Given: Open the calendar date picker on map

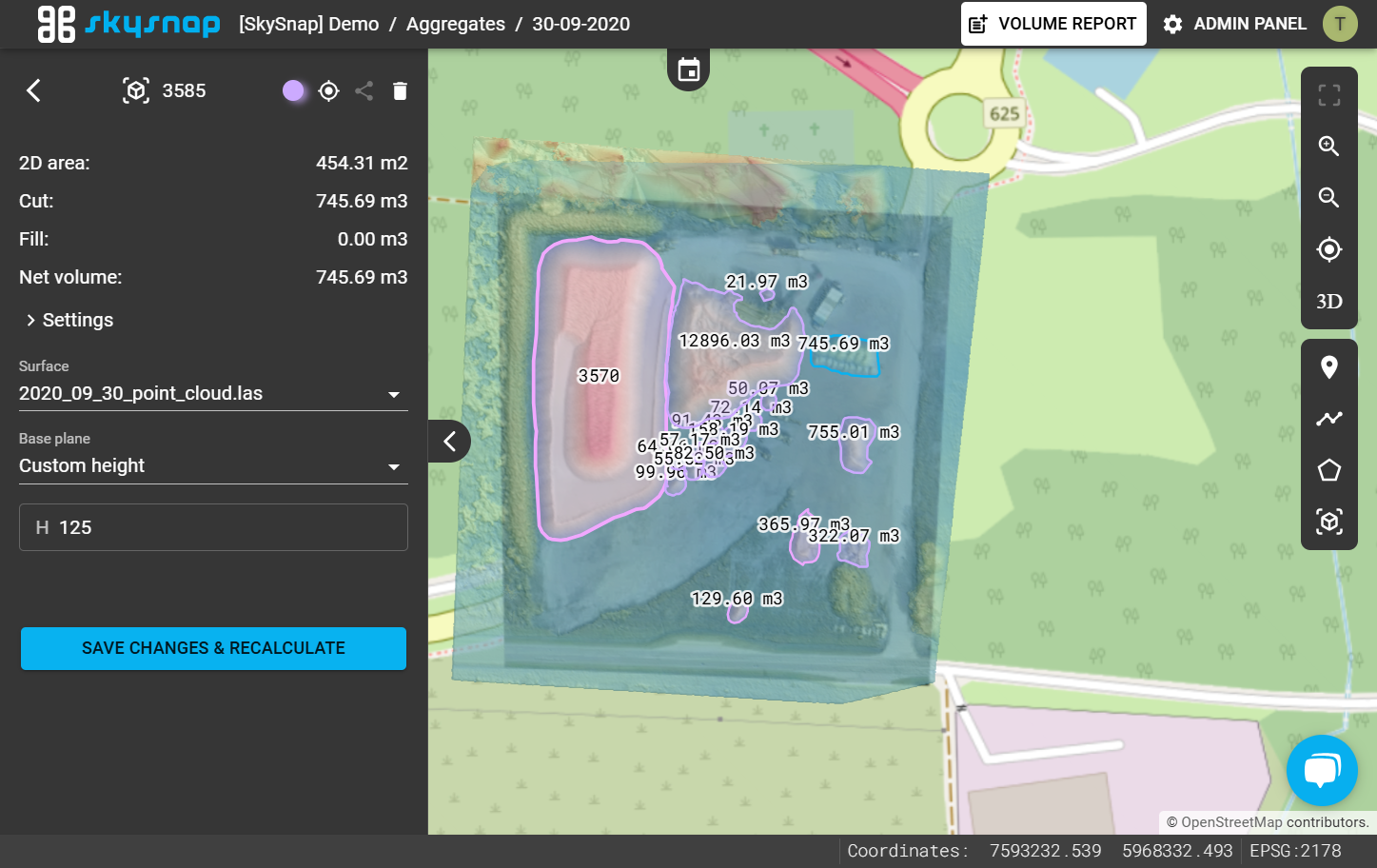Looking at the screenshot, I should coord(689,69).
